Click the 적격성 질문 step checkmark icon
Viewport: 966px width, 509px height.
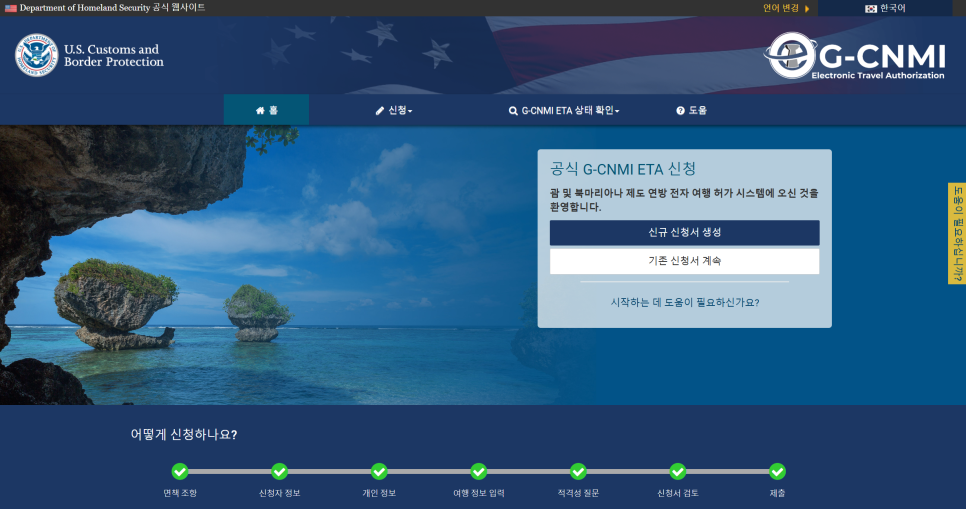point(578,471)
